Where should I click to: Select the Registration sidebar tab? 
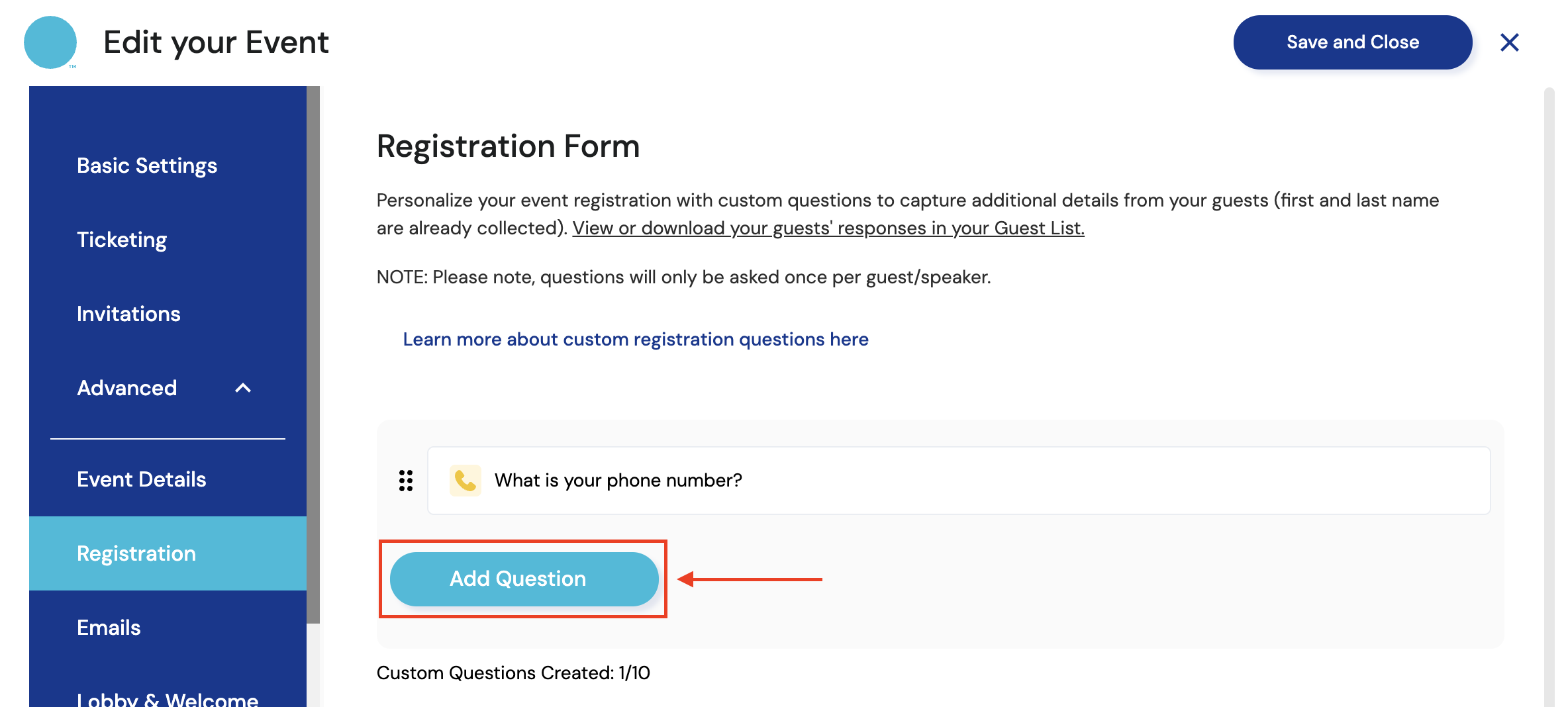[136, 553]
